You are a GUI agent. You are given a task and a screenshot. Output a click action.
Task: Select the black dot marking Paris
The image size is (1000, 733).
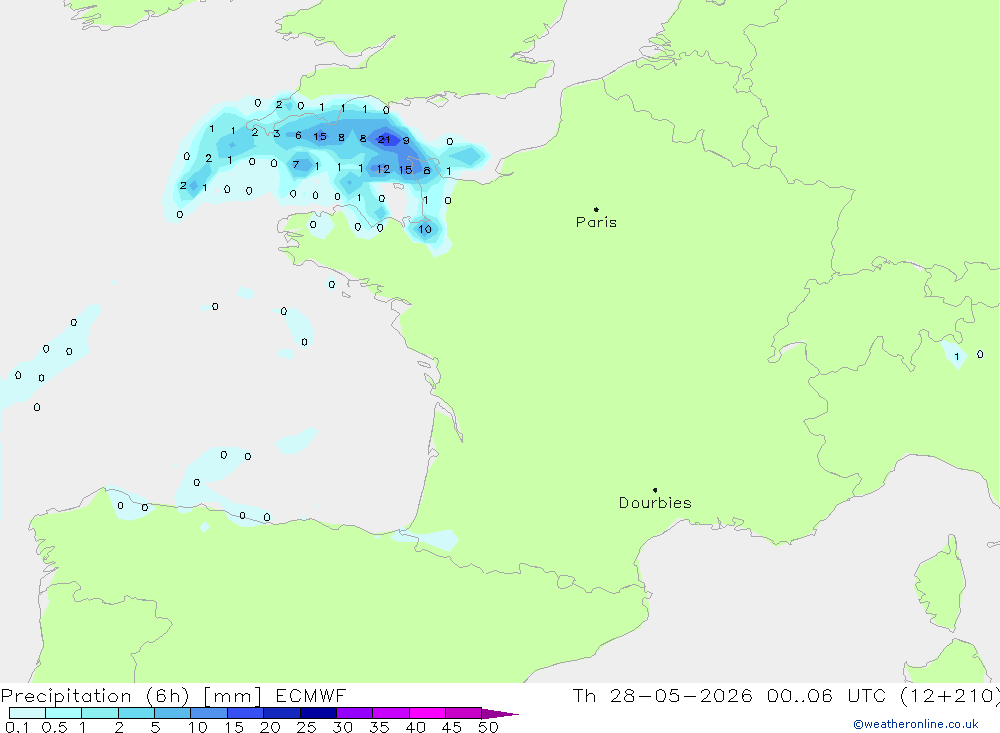tap(596, 209)
